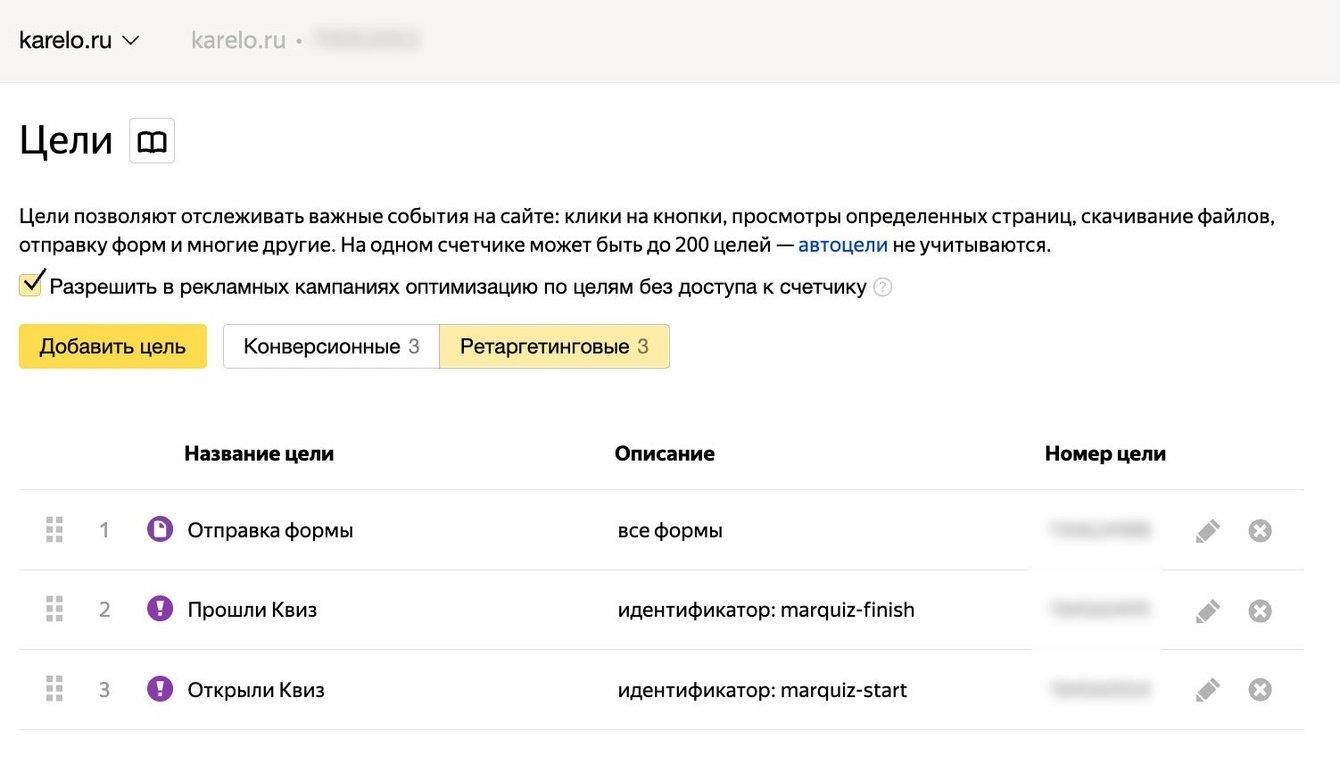Delete the Прошли Квиз goal

[1260, 610]
